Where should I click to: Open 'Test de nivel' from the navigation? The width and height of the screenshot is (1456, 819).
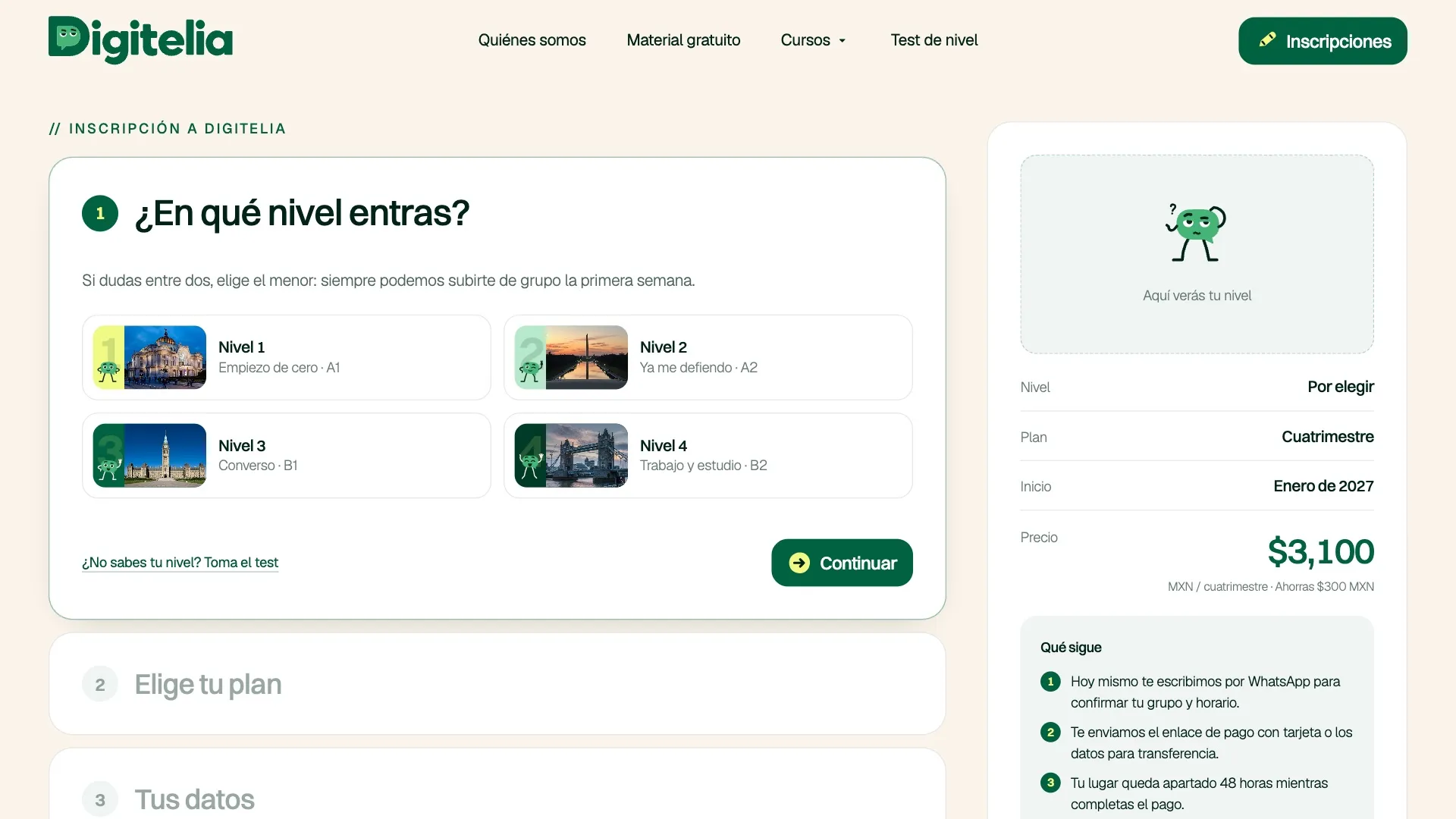point(934,40)
